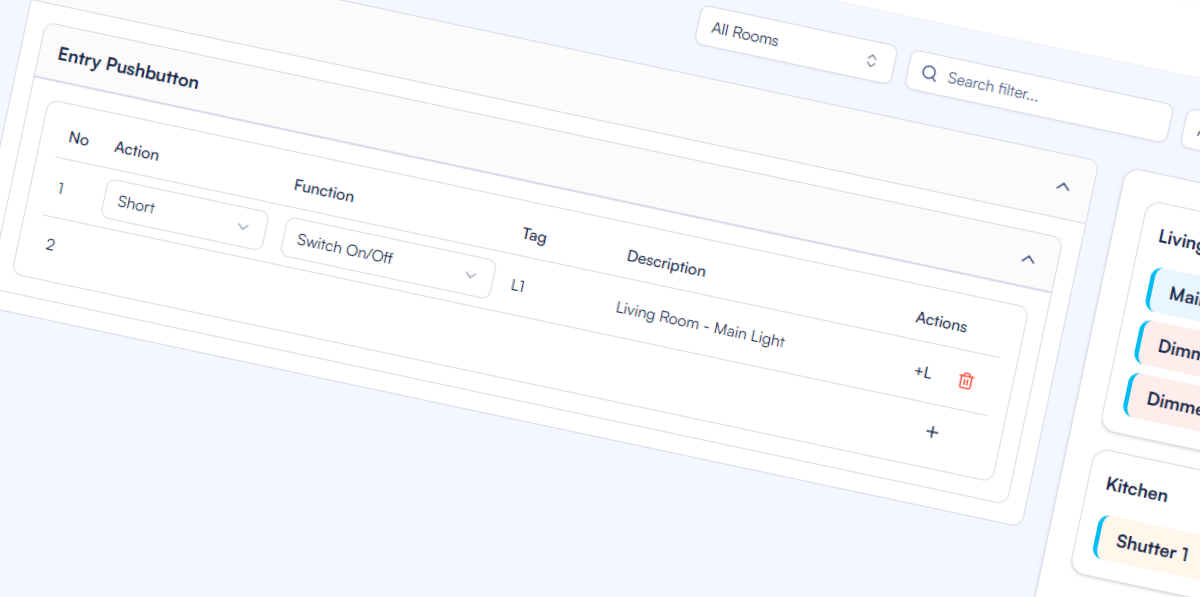Open the Switch On/Off function dropdown

point(386,260)
